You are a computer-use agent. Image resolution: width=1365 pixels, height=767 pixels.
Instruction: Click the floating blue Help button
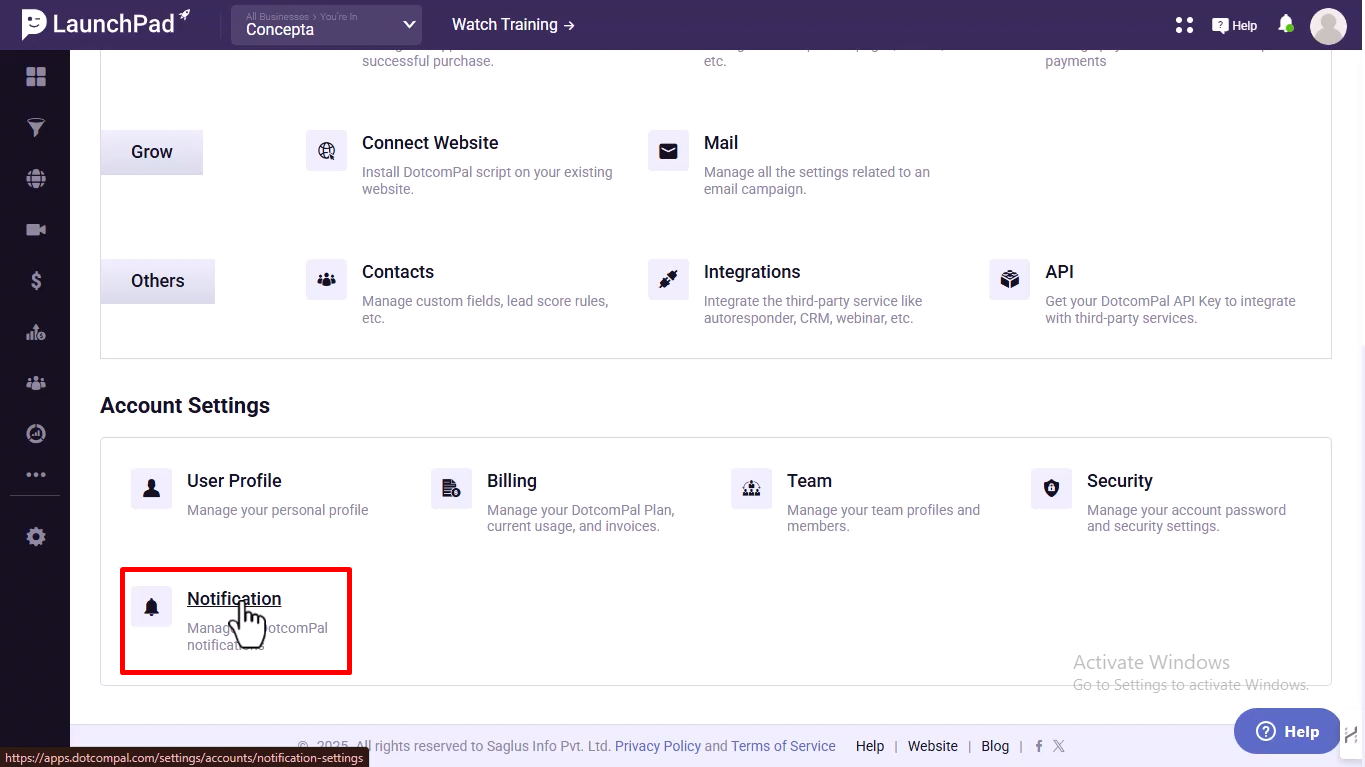pyautogui.click(x=1287, y=731)
